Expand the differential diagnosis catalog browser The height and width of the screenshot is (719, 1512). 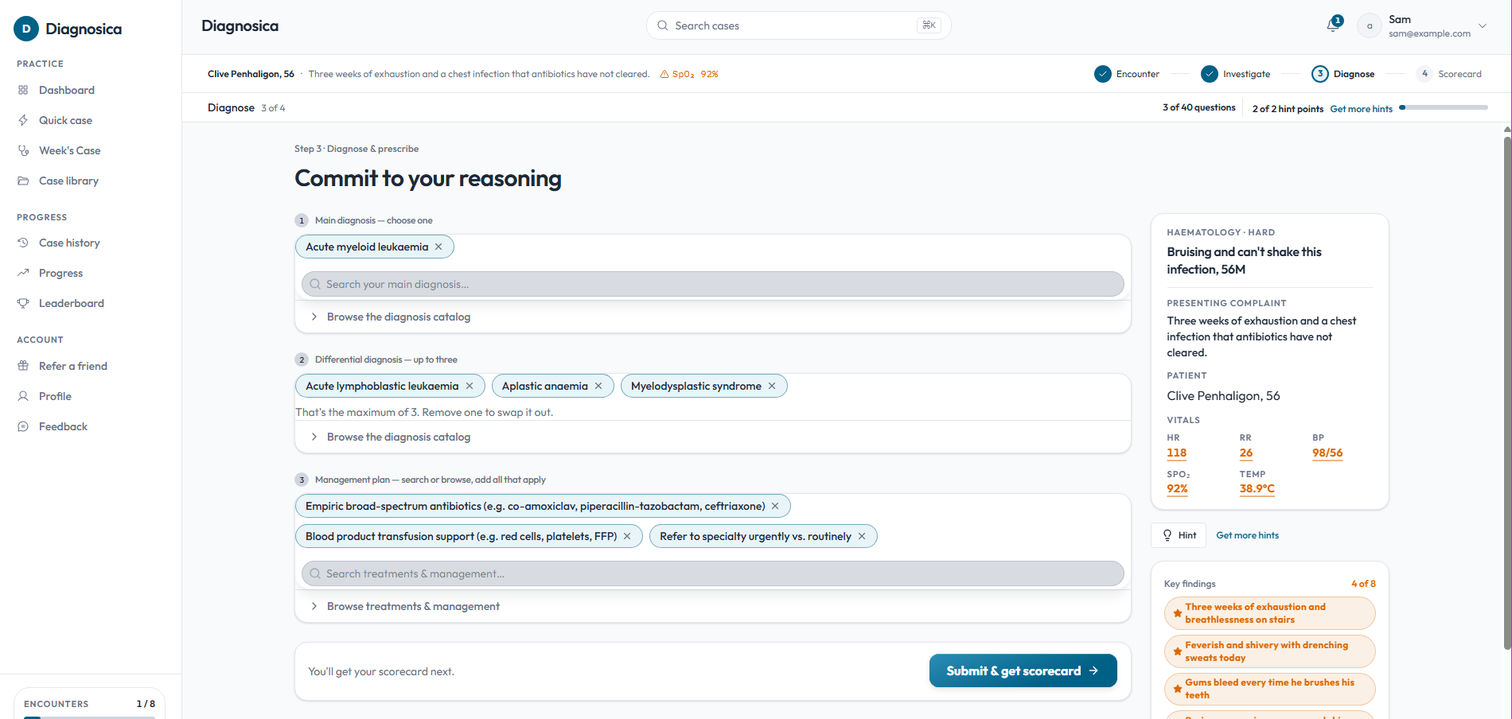(713, 437)
